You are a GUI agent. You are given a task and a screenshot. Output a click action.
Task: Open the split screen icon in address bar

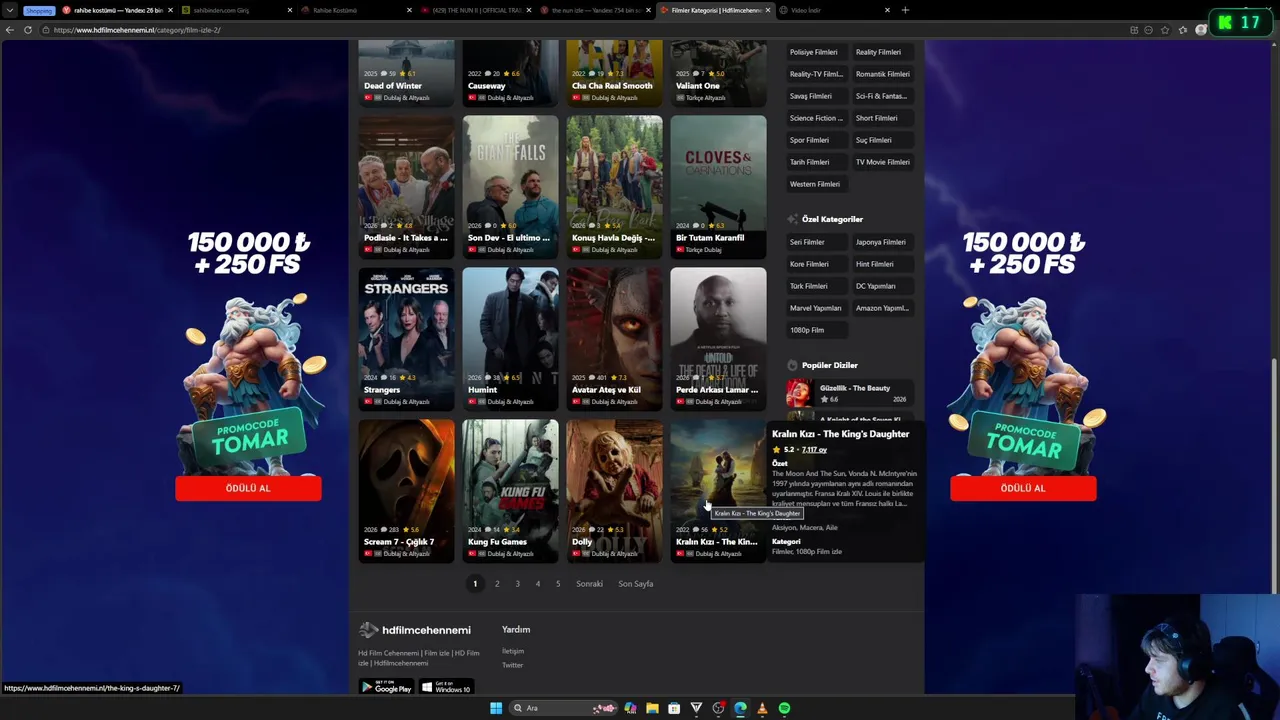1134,30
